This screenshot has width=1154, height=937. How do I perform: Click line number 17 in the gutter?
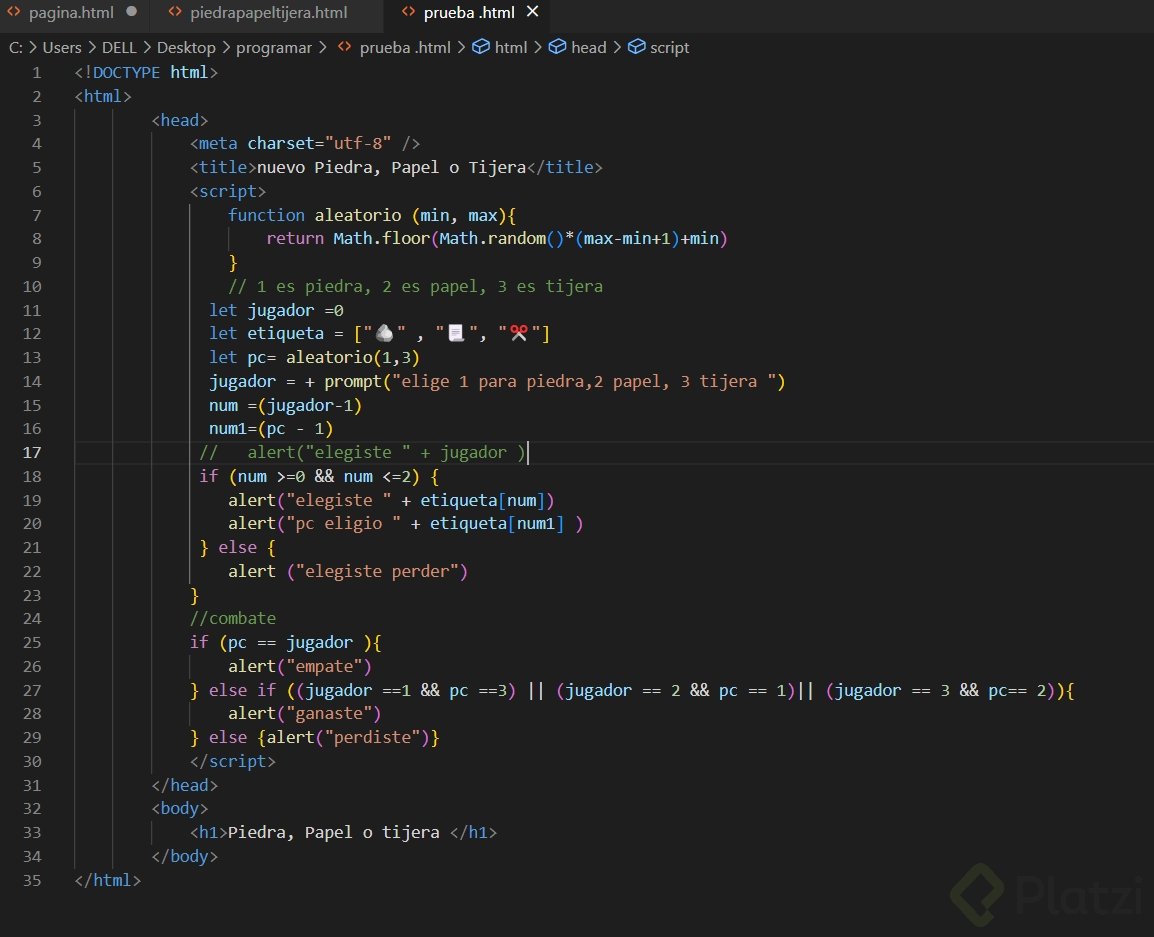[32, 453]
